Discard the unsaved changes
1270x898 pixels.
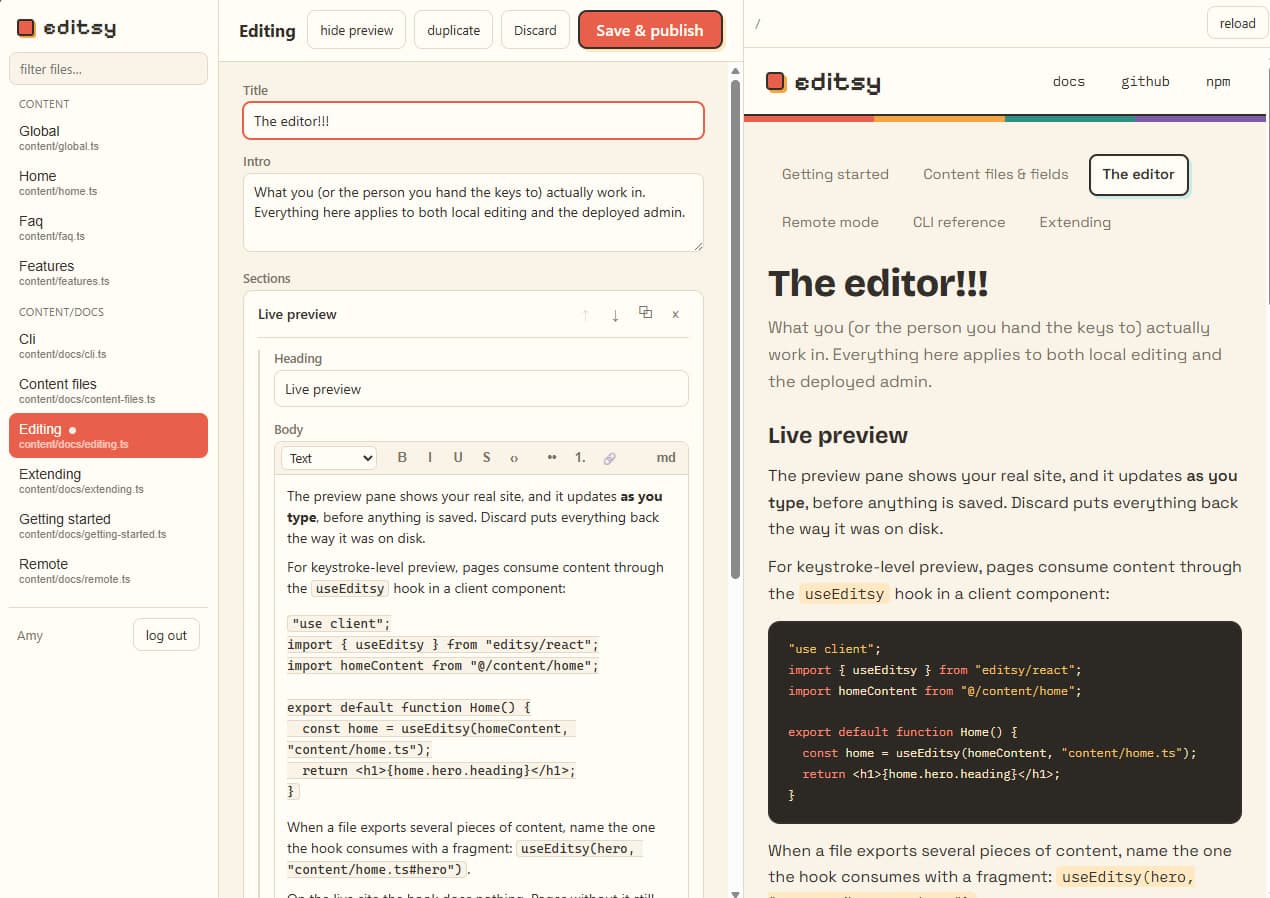535,30
